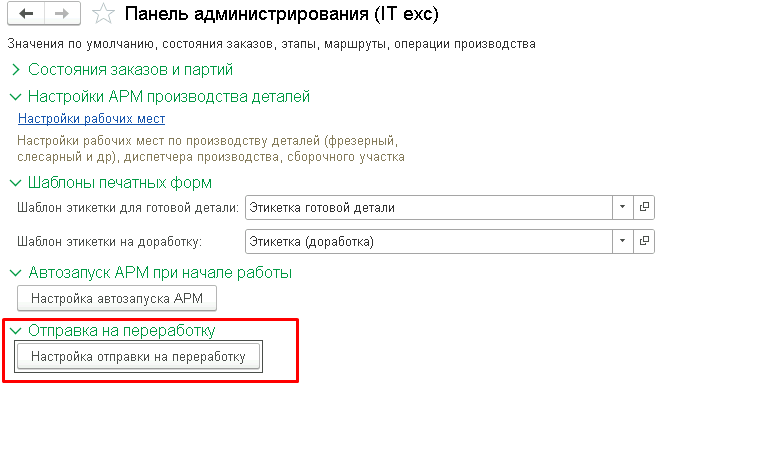
Task: Click the 'Панель администрирования' page title
Action: pyautogui.click(x=281, y=15)
